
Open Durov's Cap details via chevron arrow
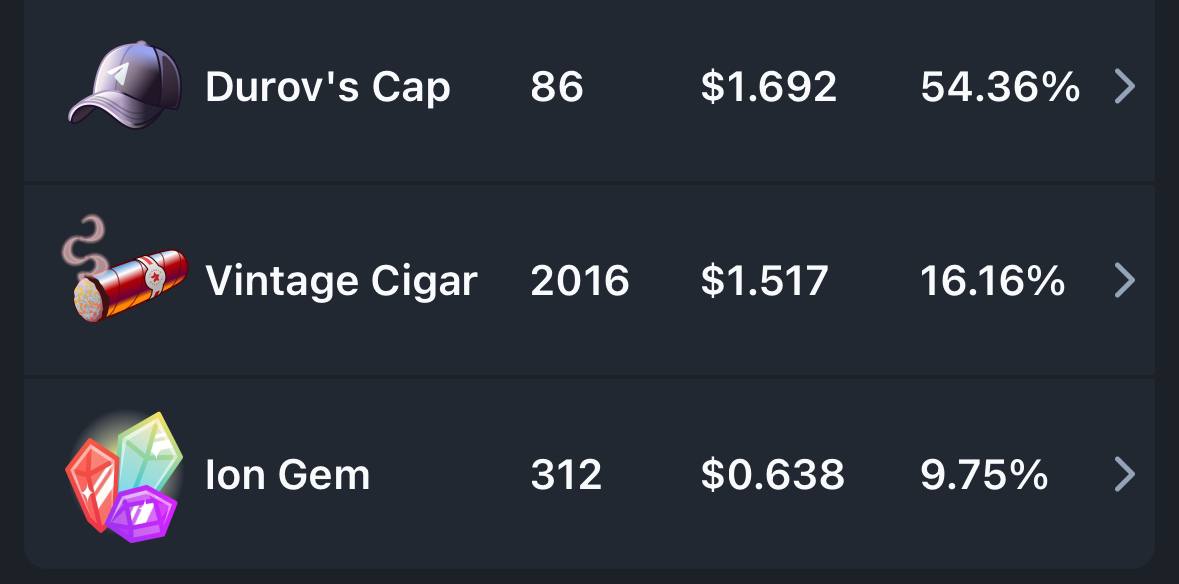(x=1124, y=86)
